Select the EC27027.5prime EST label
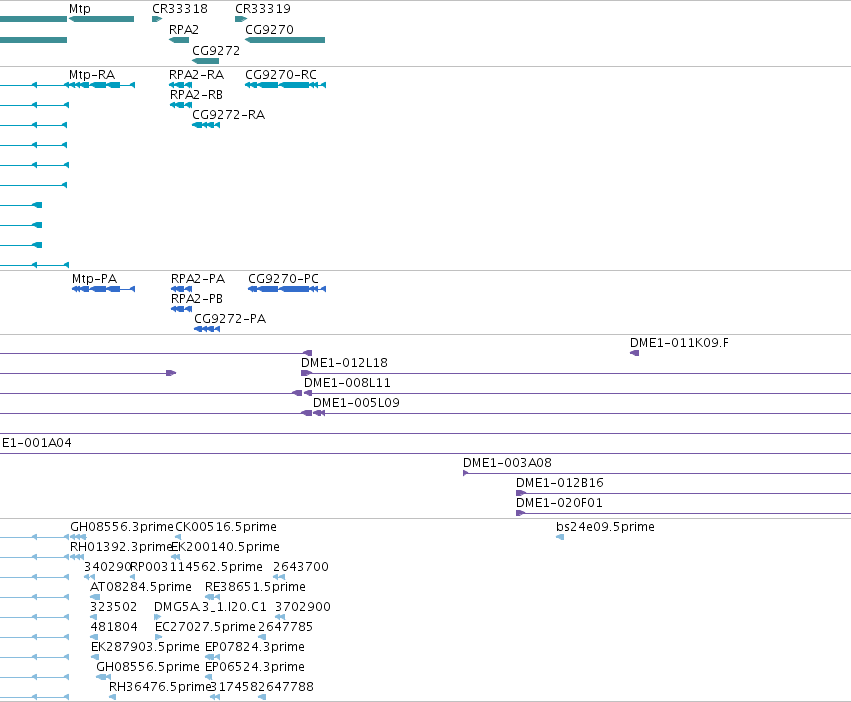851x702 pixels. click(x=205, y=627)
